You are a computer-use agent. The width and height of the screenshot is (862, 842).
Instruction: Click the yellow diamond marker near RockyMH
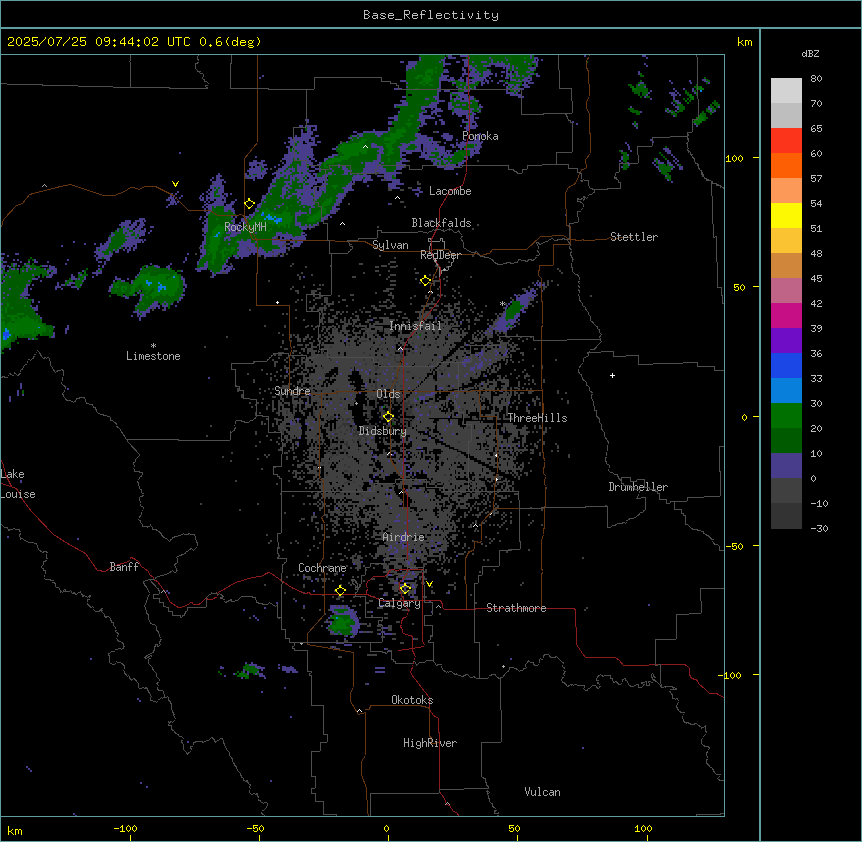pyautogui.click(x=249, y=204)
